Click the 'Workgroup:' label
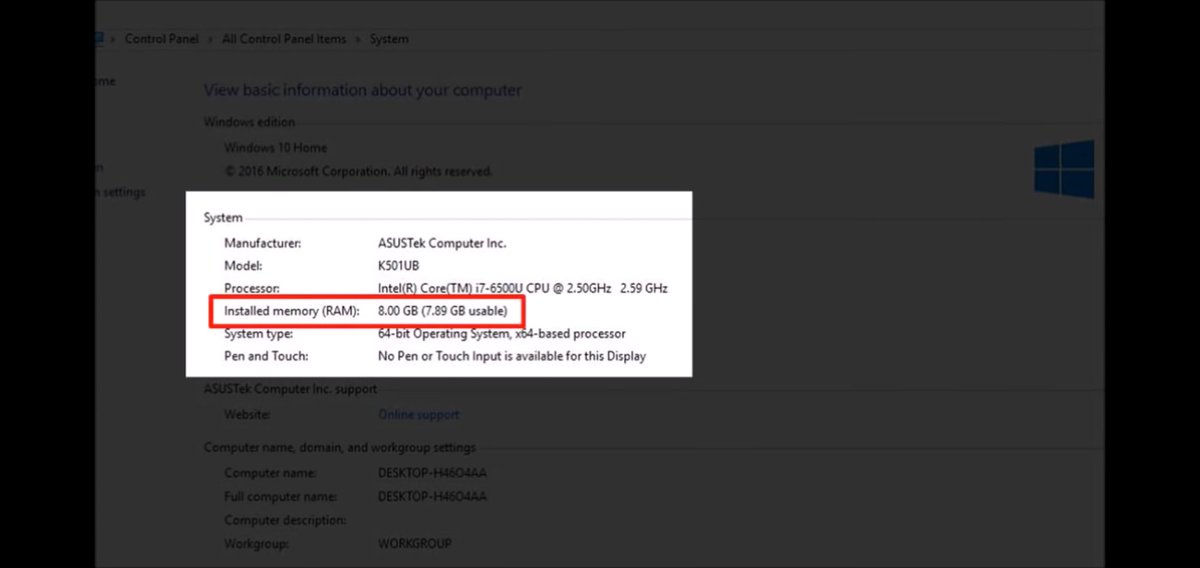The width and height of the screenshot is (1200, 568). pos(257,544)
